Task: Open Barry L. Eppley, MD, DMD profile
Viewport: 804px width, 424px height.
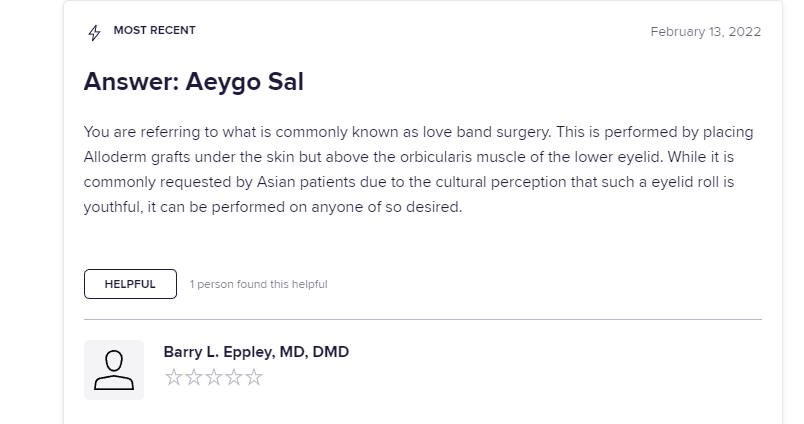Action: 256,352
